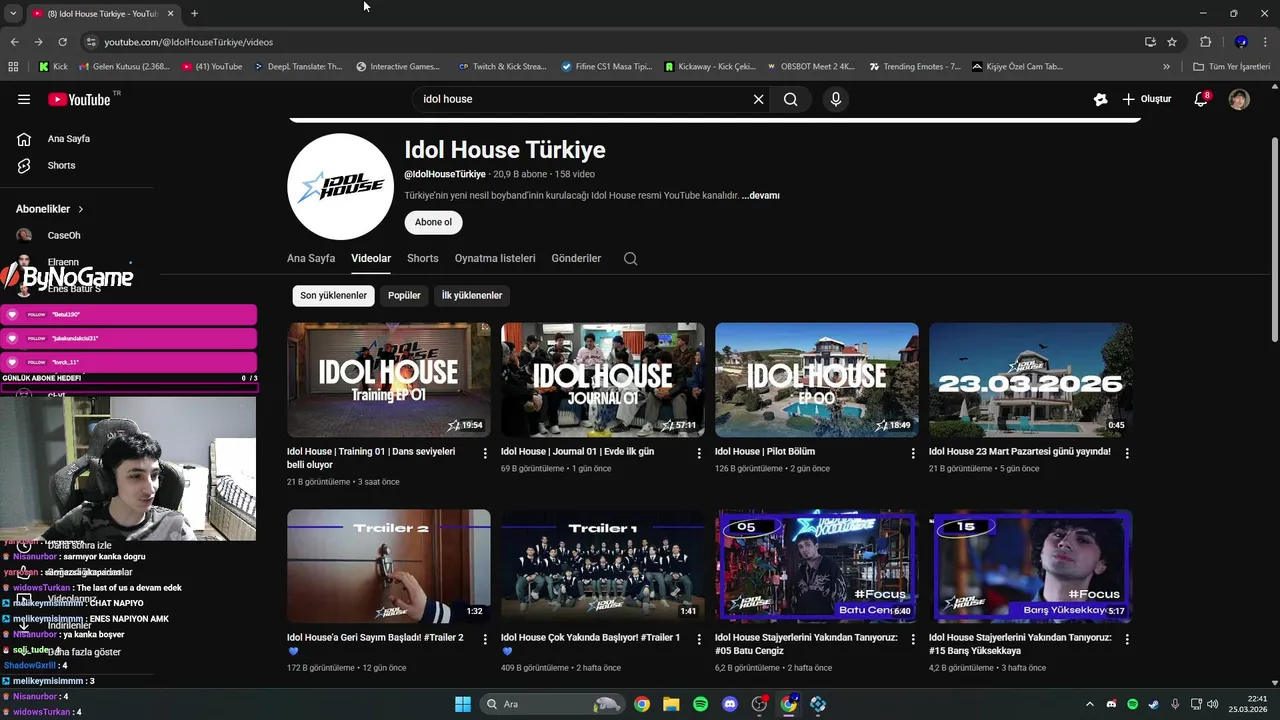
Task: Open the 23.03.2026 announcement thumbnail
Action: 1031,379
